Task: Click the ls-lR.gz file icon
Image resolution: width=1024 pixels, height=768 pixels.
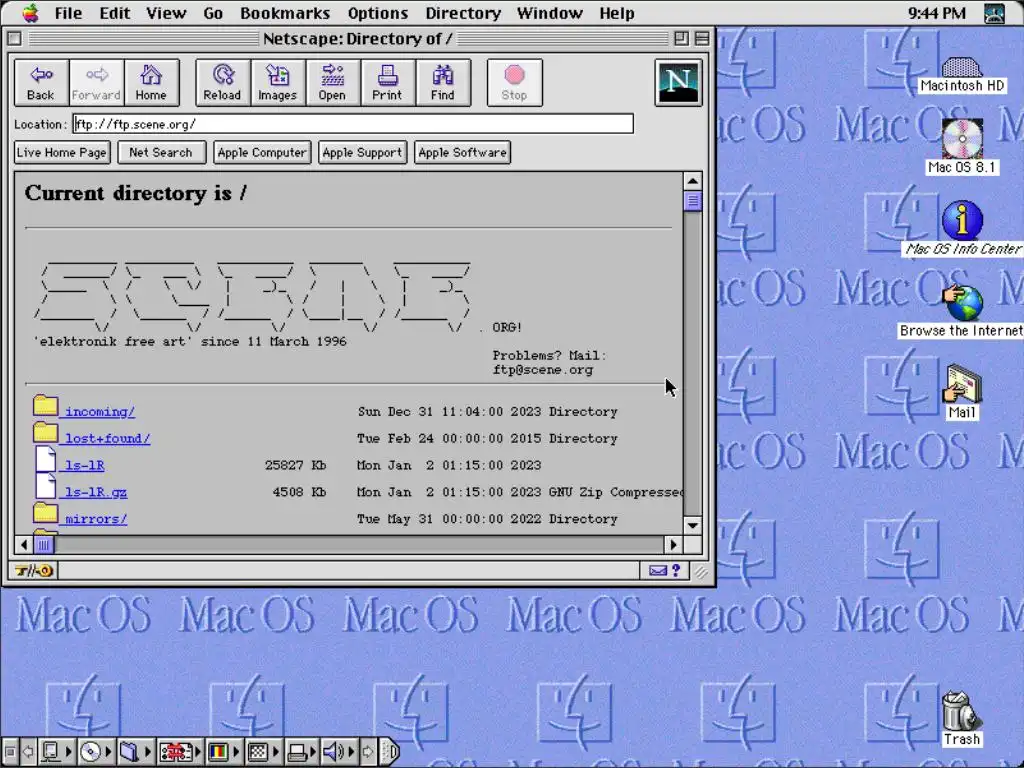Action: 46,486
